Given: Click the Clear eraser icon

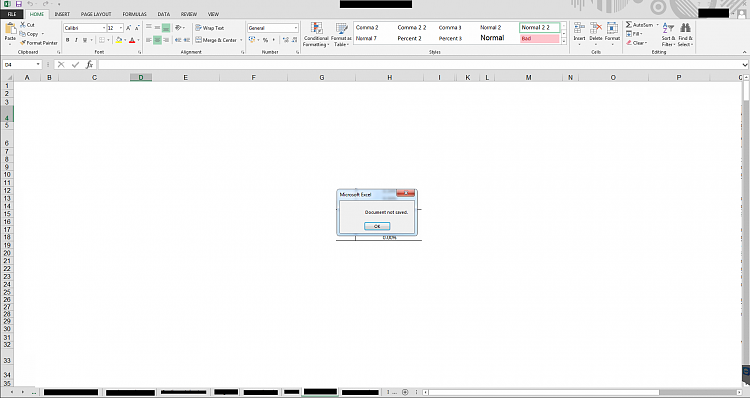Looking at the screenshot, I should click(x=629, y=43).
